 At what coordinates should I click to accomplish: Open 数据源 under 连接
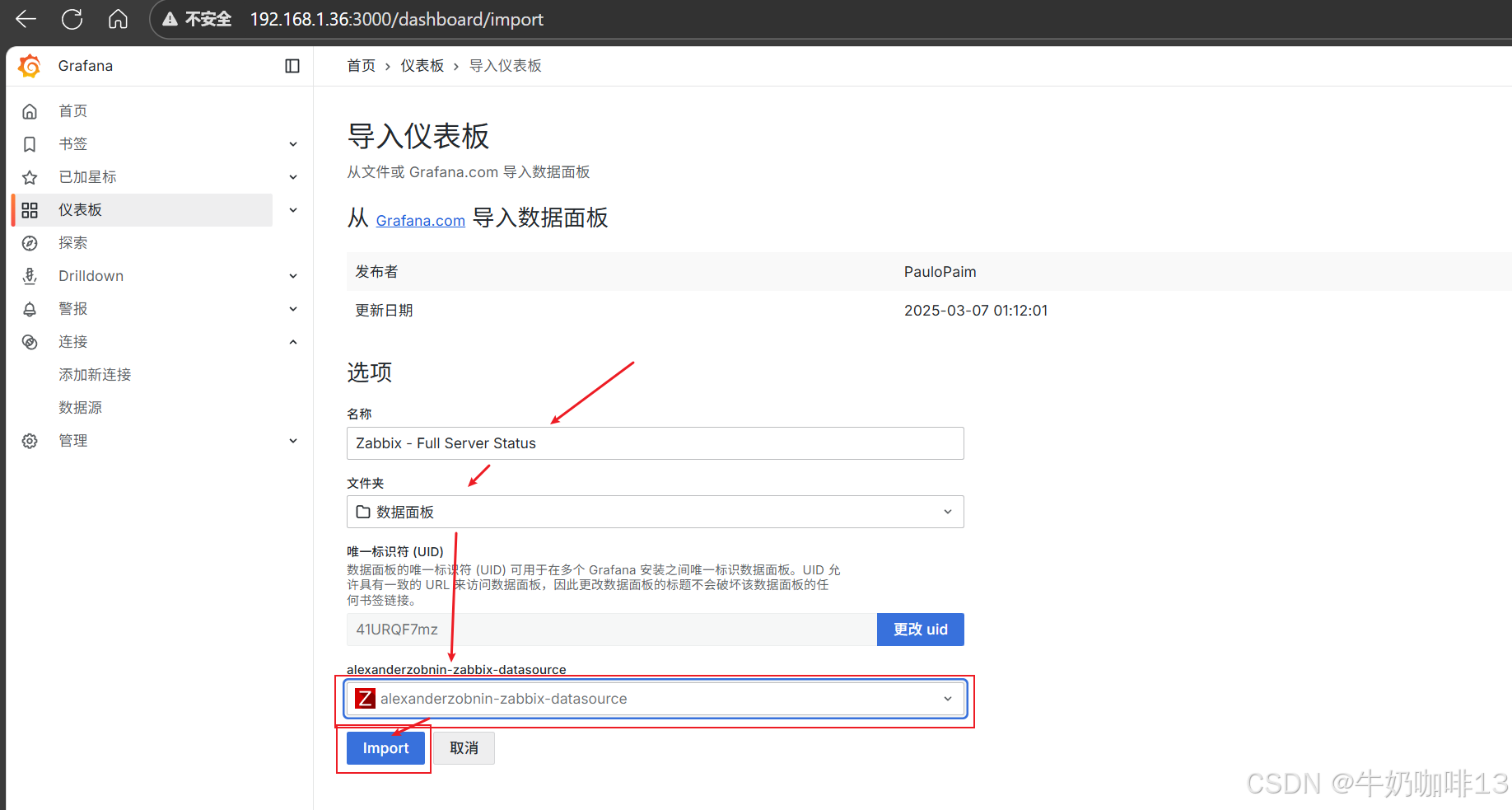(80, 408)
